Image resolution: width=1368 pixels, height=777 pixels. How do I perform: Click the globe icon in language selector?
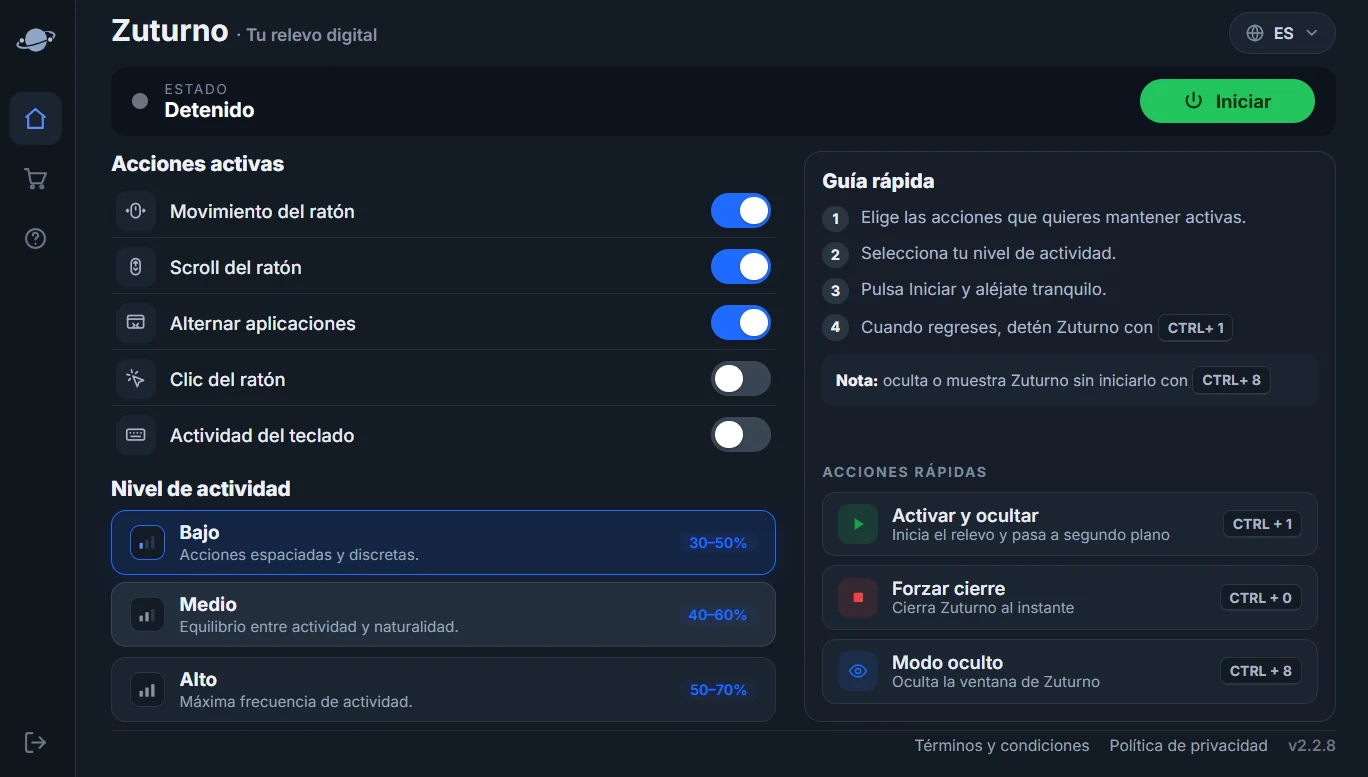[x=1255, y=33]
